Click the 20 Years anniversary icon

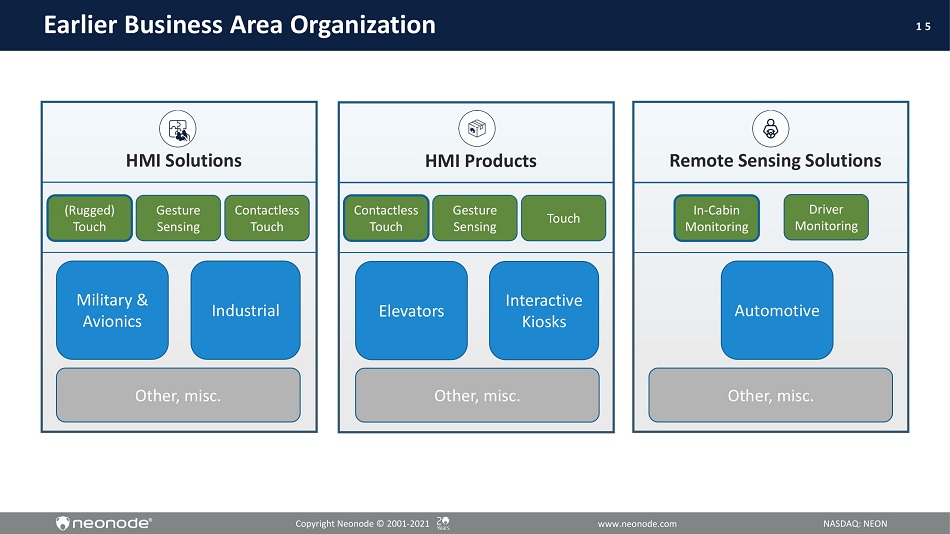tap(443, 523)
